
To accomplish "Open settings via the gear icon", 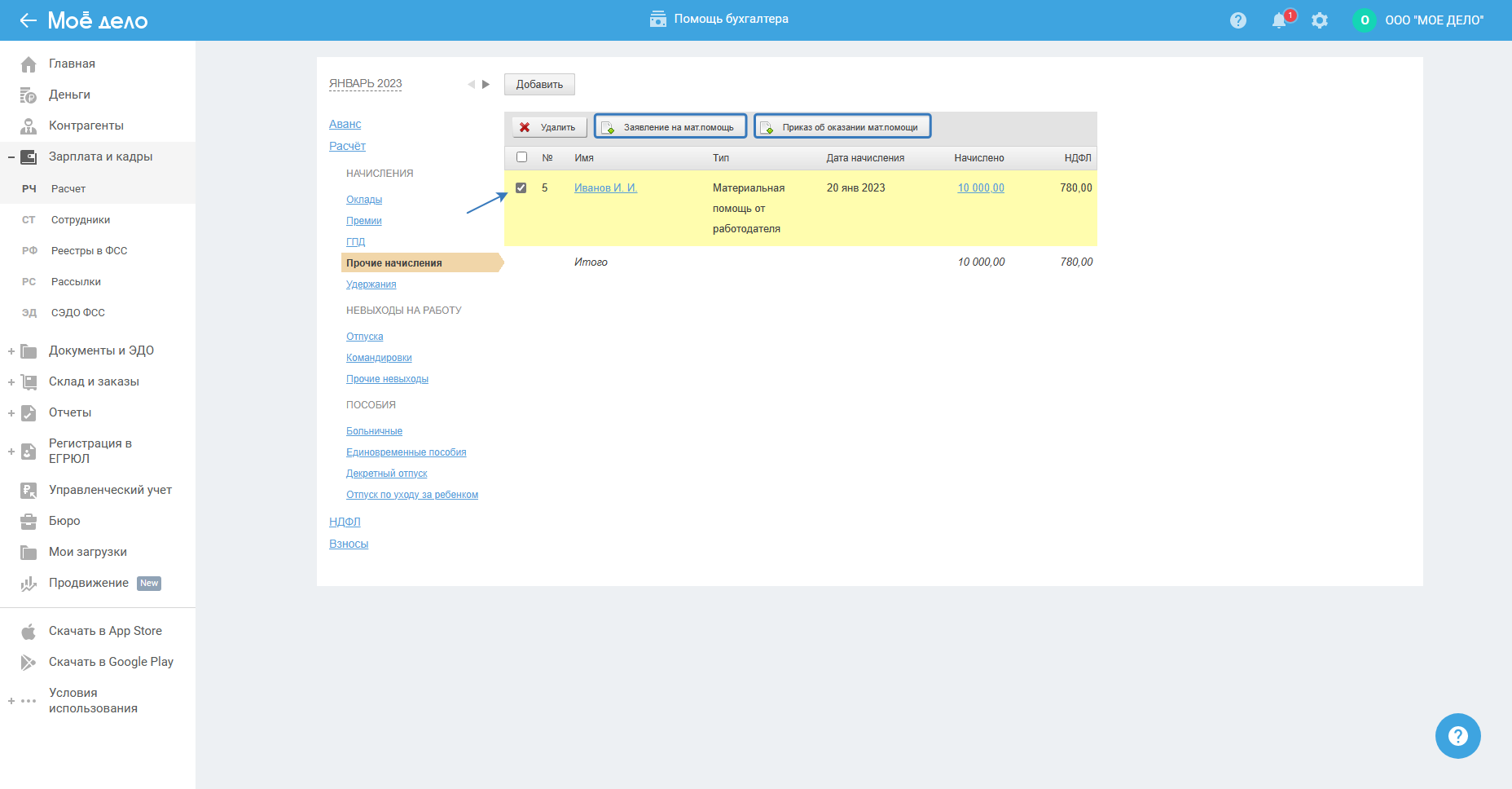I will coord(1320,20).
